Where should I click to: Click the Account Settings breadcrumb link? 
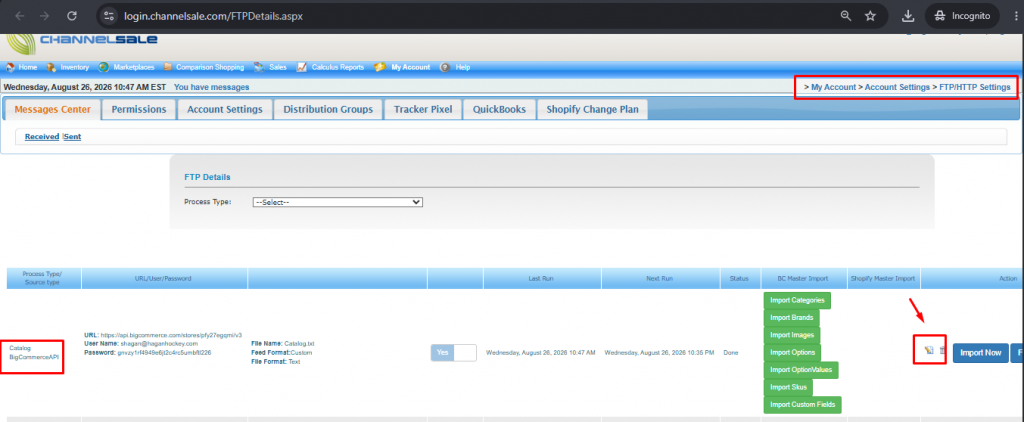tap(897, 87)
